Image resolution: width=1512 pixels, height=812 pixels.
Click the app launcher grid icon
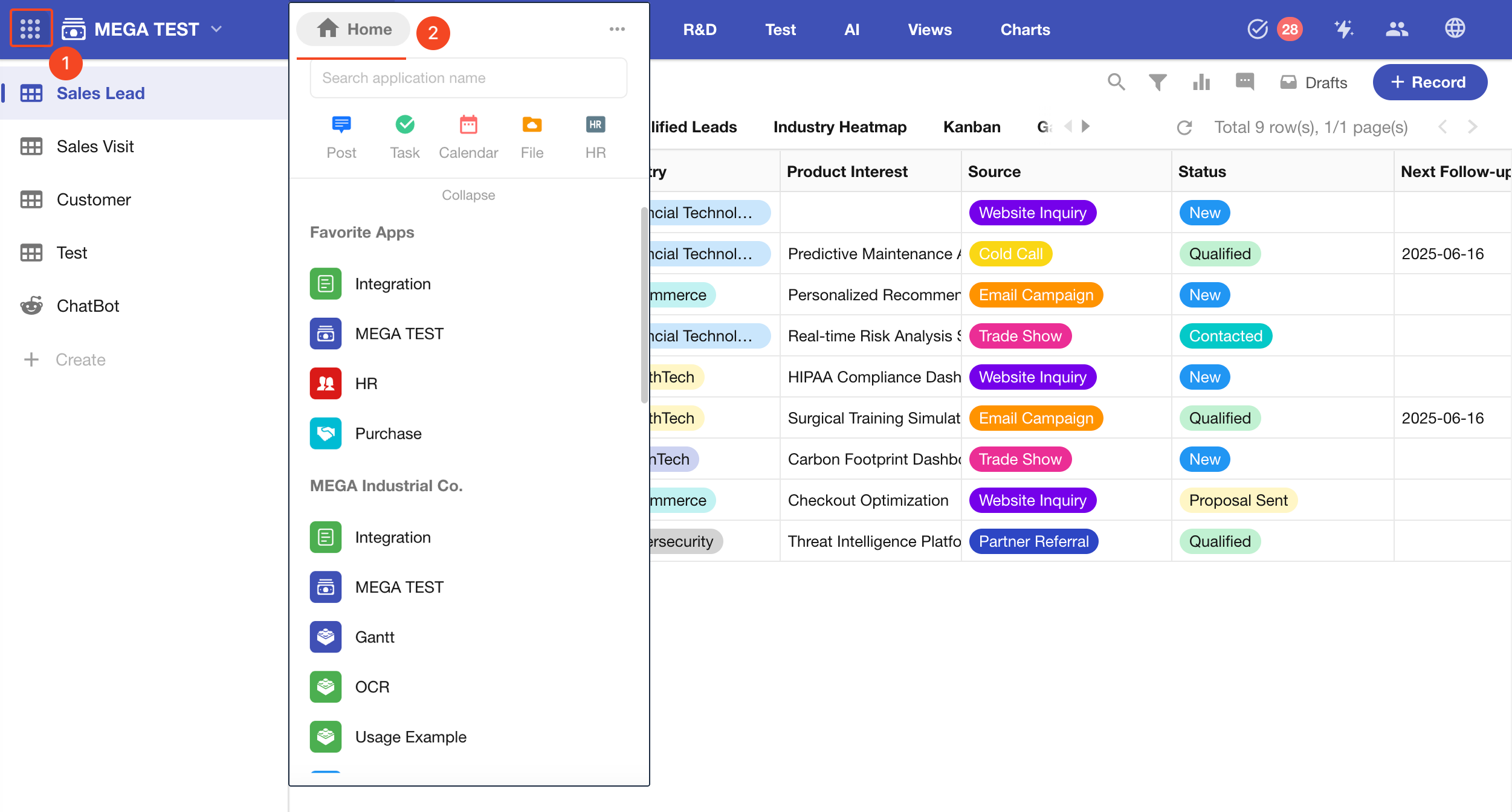(x=30, y=28)
